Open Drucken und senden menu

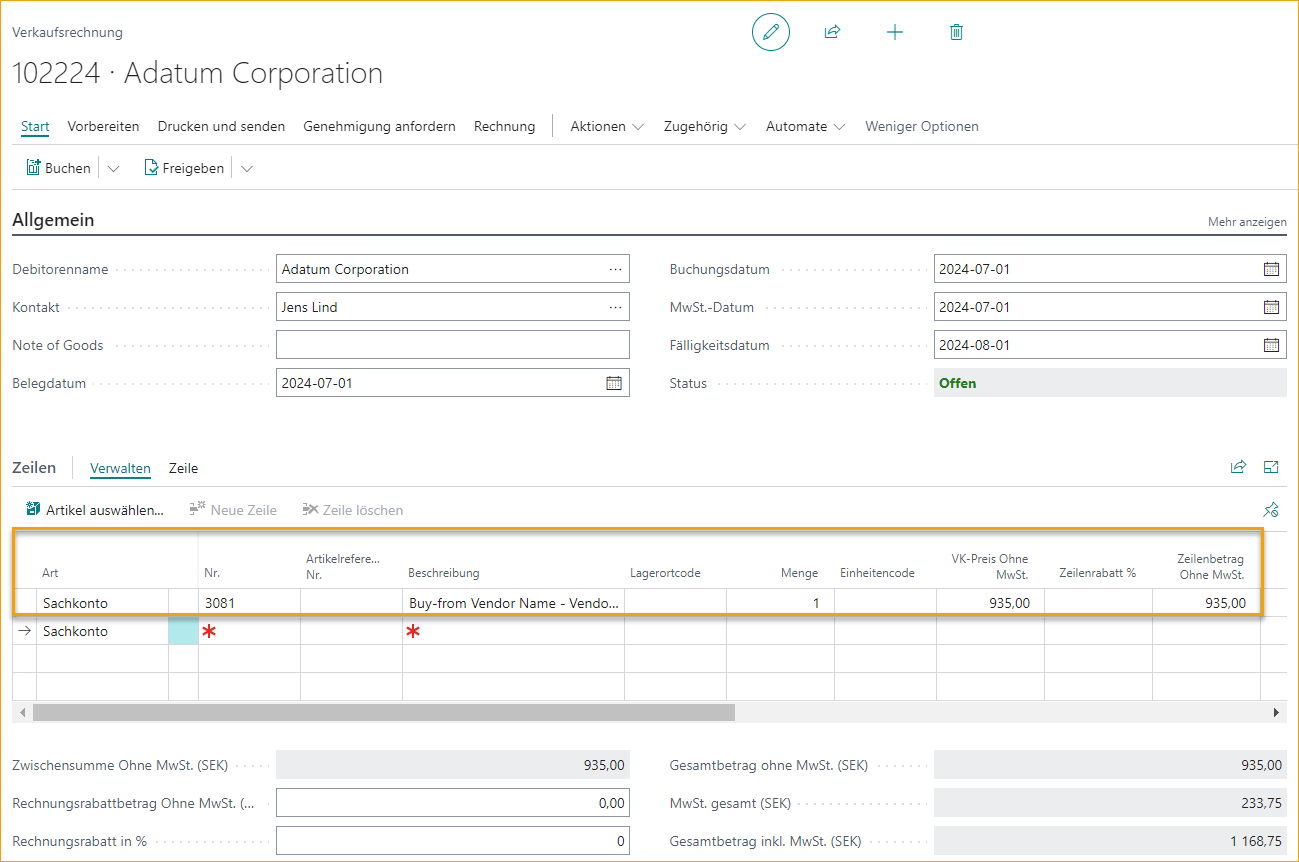pyautogui.click(x=221, y=127)
